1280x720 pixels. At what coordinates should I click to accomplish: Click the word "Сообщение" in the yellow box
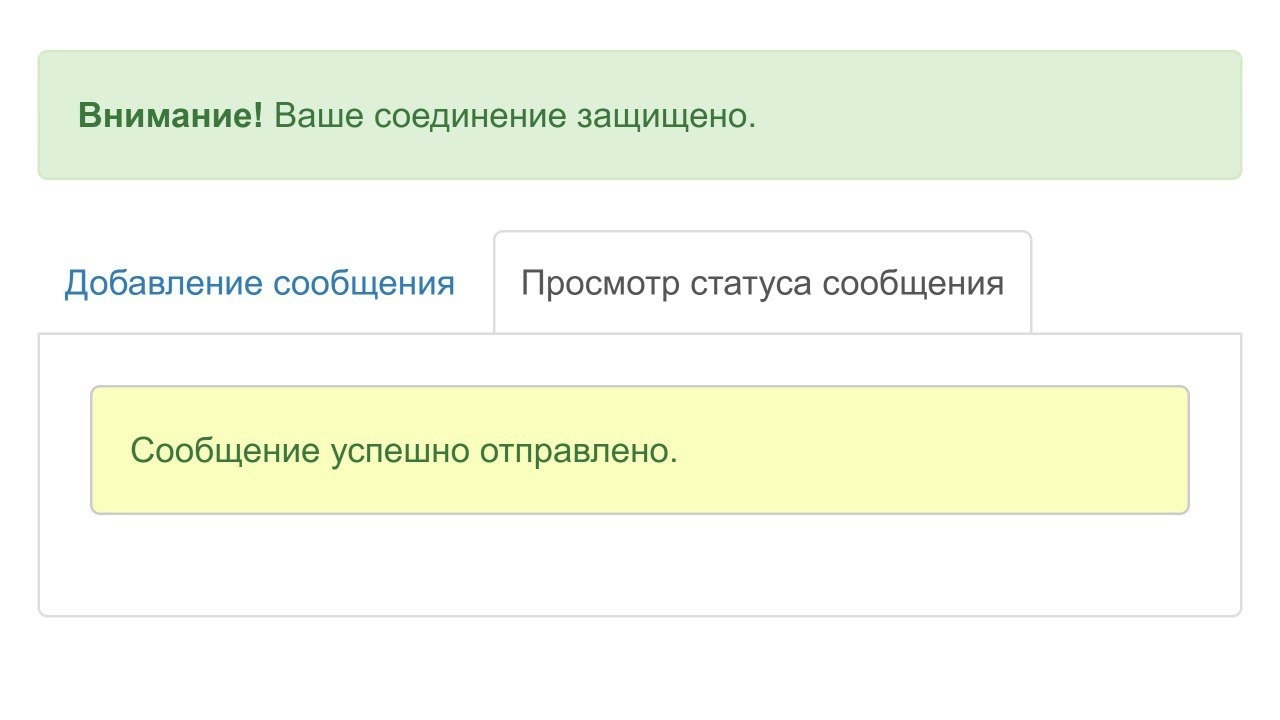[x=224, y=451]
